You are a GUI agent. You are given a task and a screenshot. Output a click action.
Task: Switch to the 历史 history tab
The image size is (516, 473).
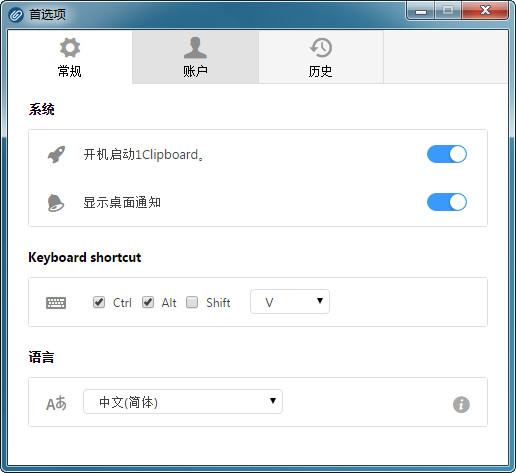pos(321,57)
